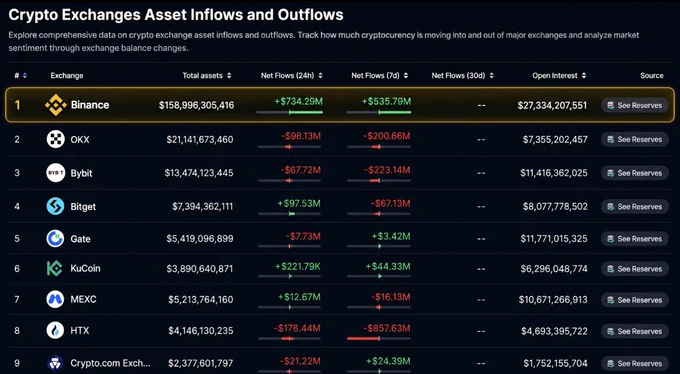The width and height of the screenshot is (680, 374).
Task: Click the Bitget logo icon
Action: (56, 206)
